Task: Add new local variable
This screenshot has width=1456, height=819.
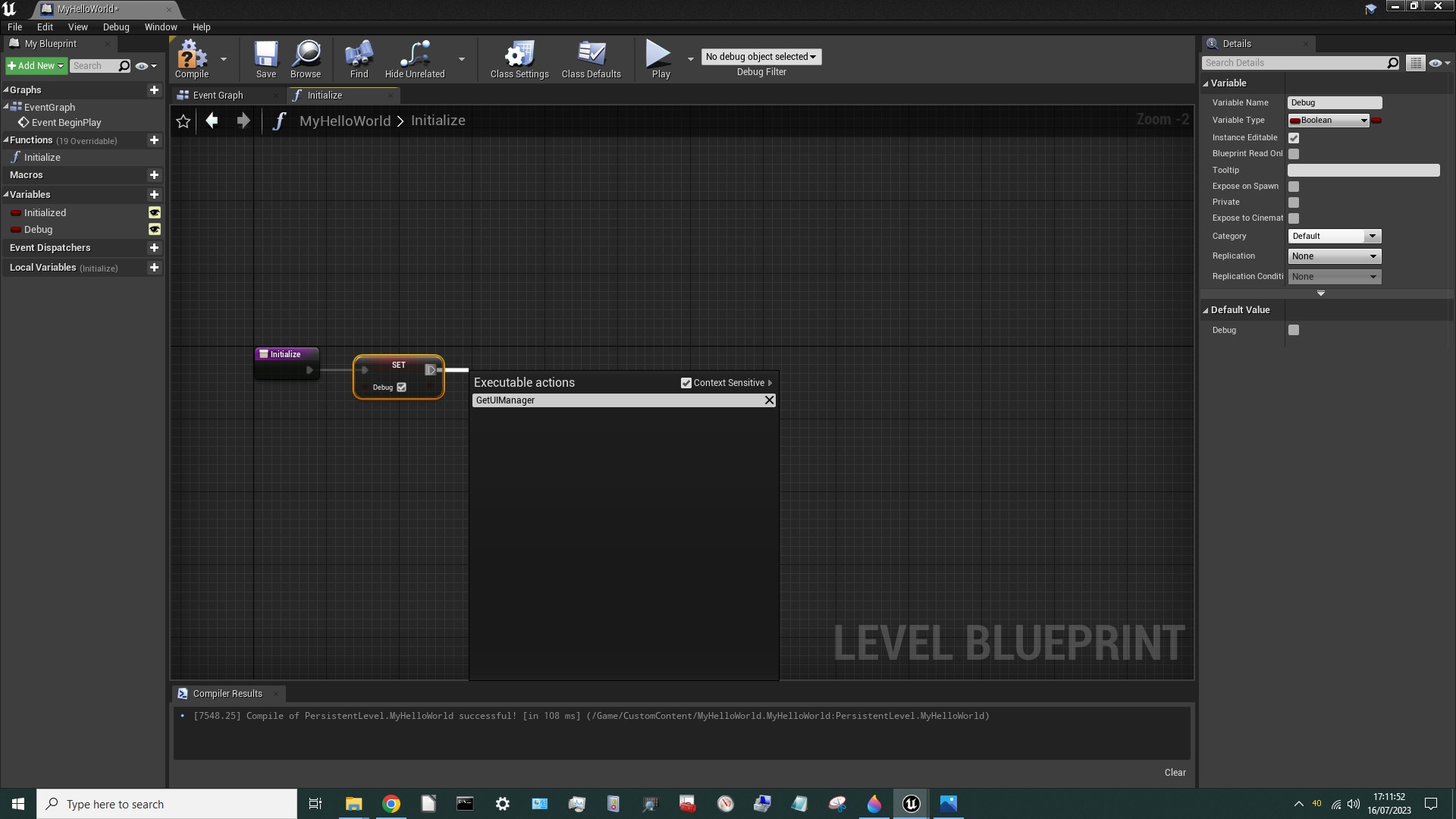Action: click(154, 268)
